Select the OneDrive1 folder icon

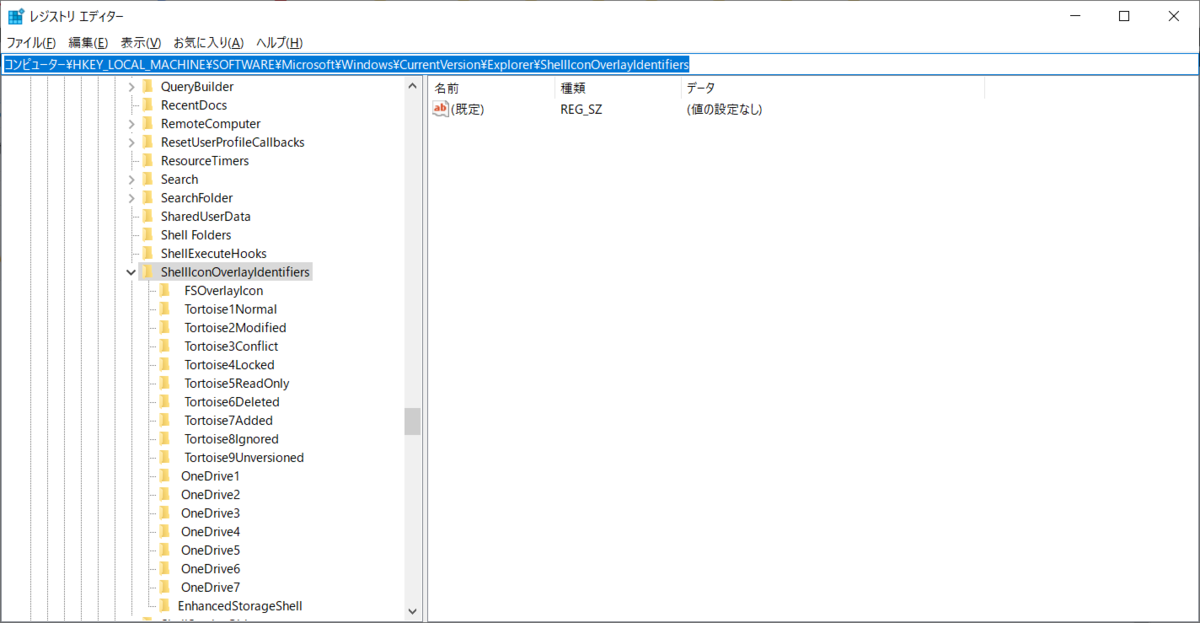coord(166,476)
